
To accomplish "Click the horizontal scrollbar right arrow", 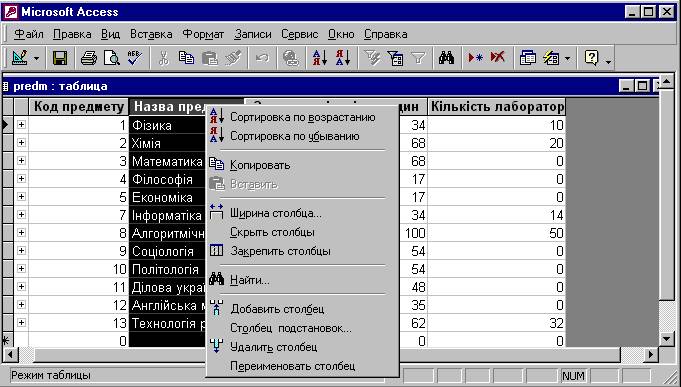I will pos(651,354).
